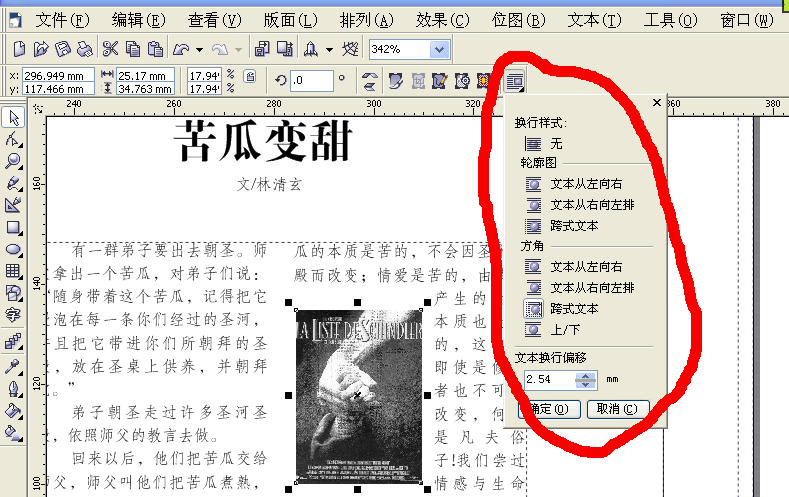The height and width of the screenshot is (497, 789).
Task: Expand the application launcher dropdown arrow
Action: click(330, 50)
